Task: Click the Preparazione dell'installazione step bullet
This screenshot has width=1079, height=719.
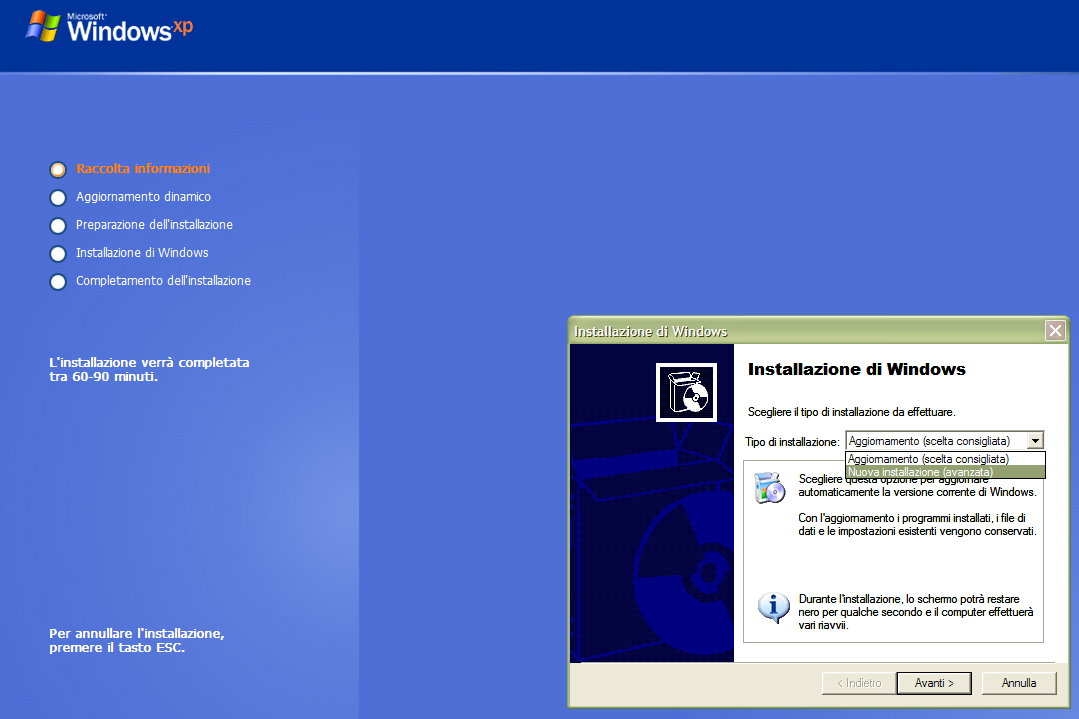Action: click(58, 226)
